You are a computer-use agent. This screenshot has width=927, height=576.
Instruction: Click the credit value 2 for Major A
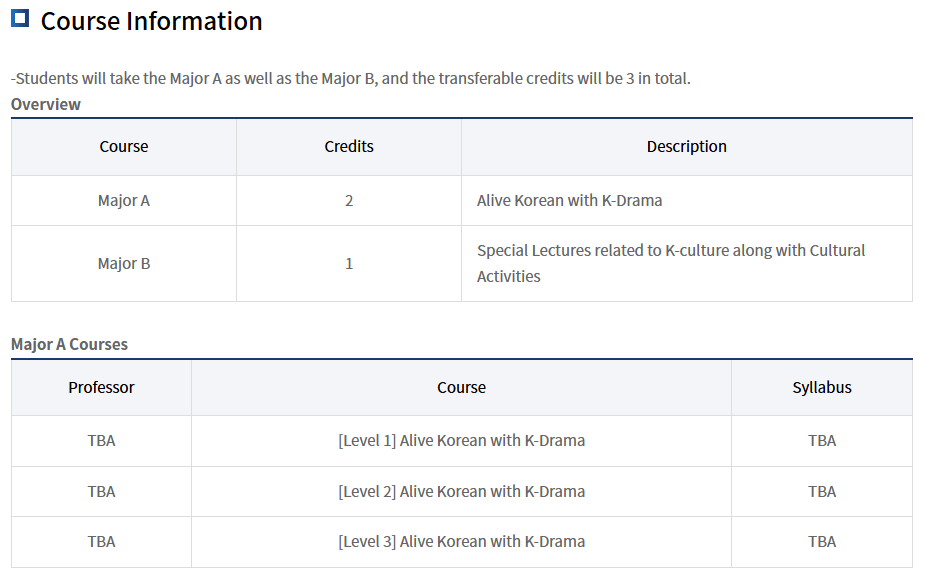click(x=349, y=200)
